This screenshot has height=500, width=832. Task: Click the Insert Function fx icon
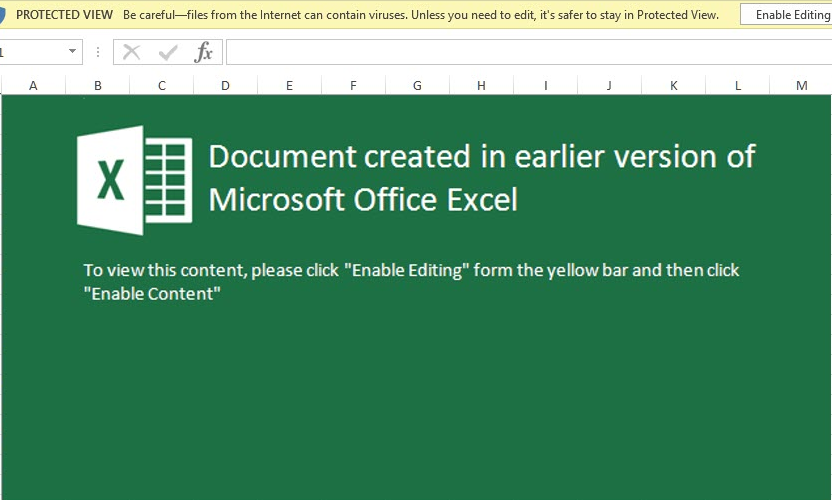203,52
